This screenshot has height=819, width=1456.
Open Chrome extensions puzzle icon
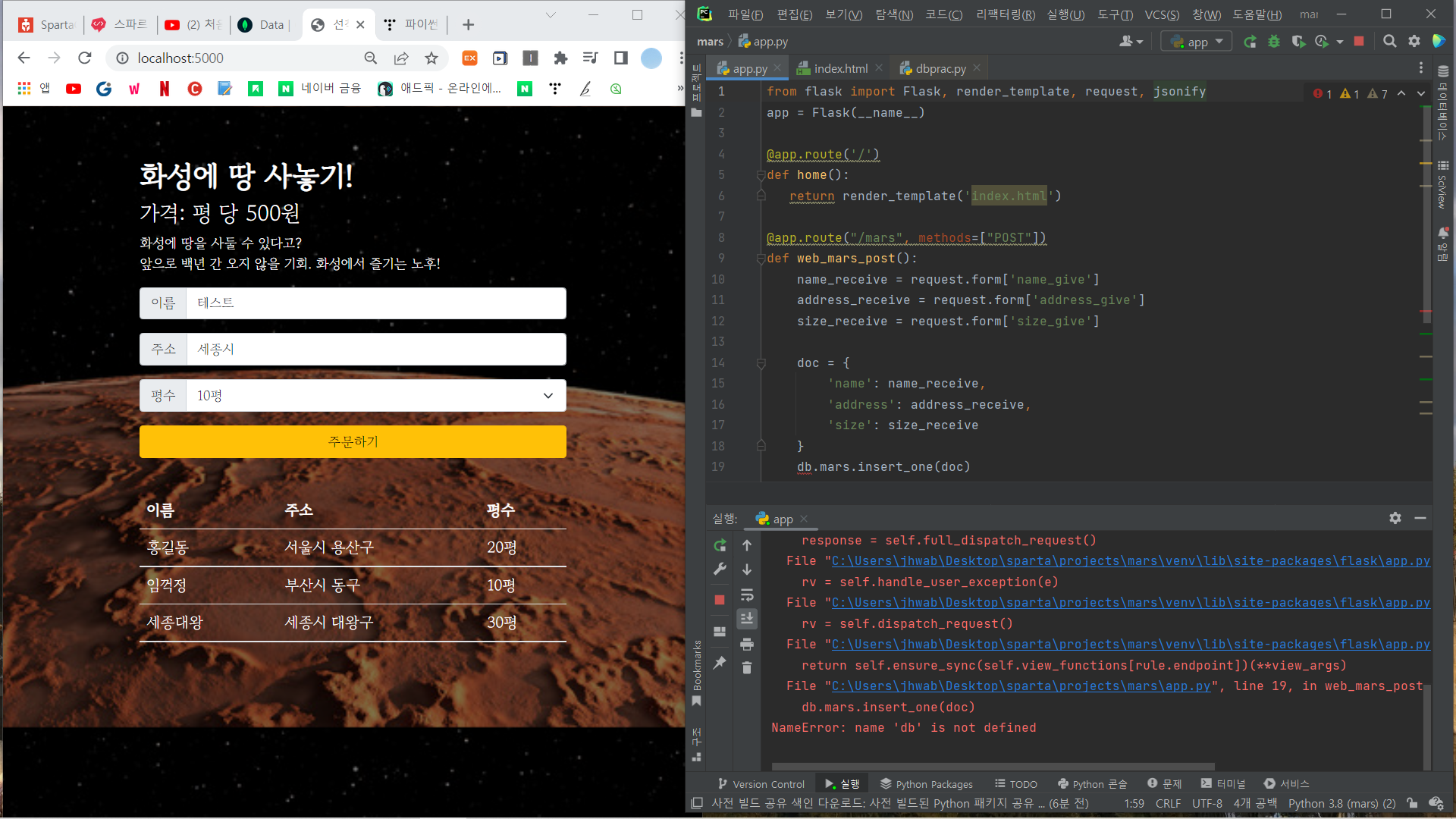pyautogui.click(x=560, y=58)
